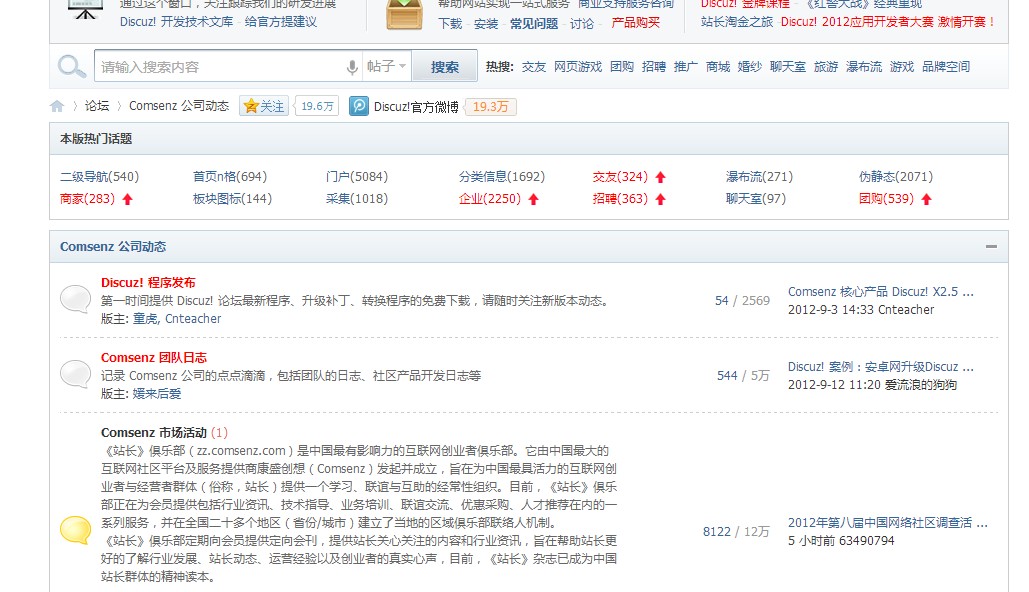Image resolution: width=1029 pixels, height=592 pixels.
Task: Open Discuz! 开发技术文库 link
Action: click(177, 22)
